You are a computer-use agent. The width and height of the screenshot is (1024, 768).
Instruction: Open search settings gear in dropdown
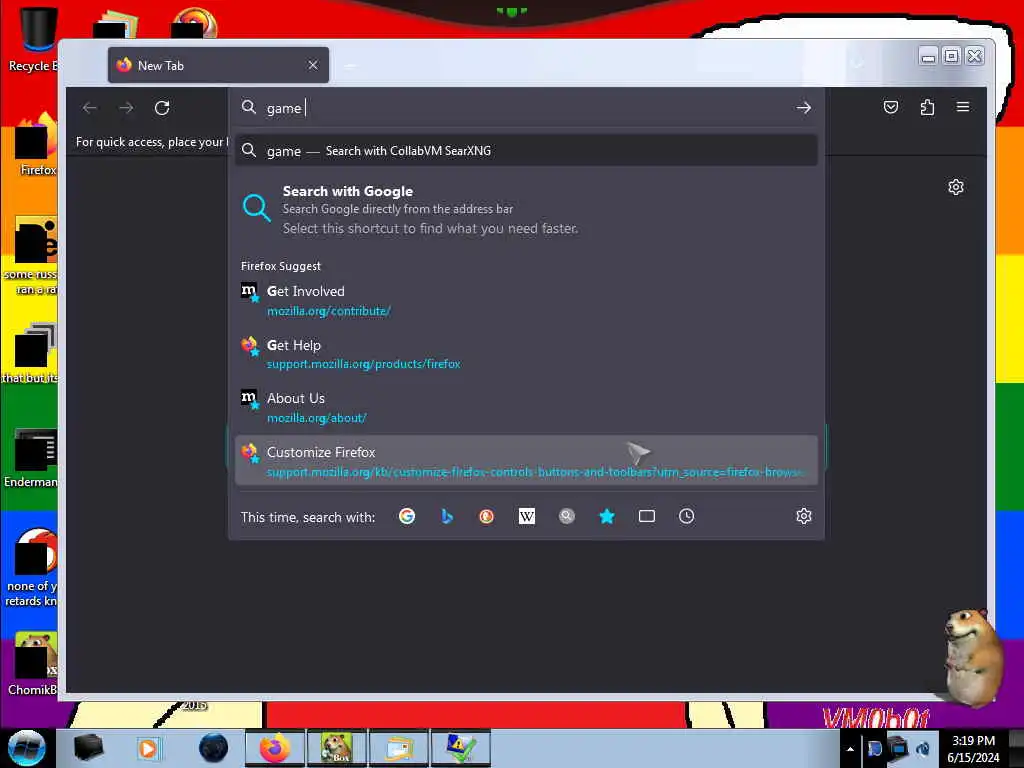tap(804, 517)
